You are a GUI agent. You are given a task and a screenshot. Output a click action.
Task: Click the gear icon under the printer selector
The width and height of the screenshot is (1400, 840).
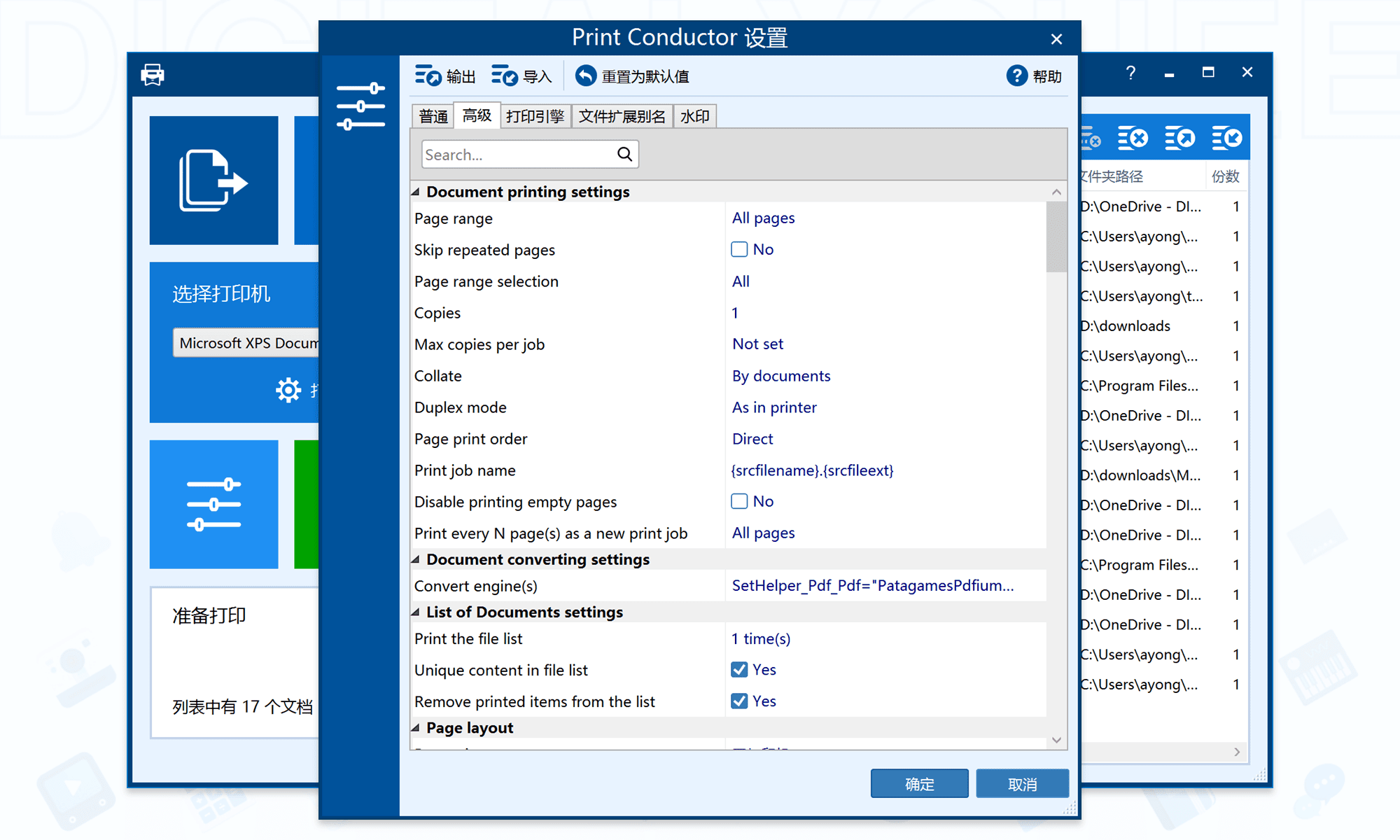tap(288, 390)
